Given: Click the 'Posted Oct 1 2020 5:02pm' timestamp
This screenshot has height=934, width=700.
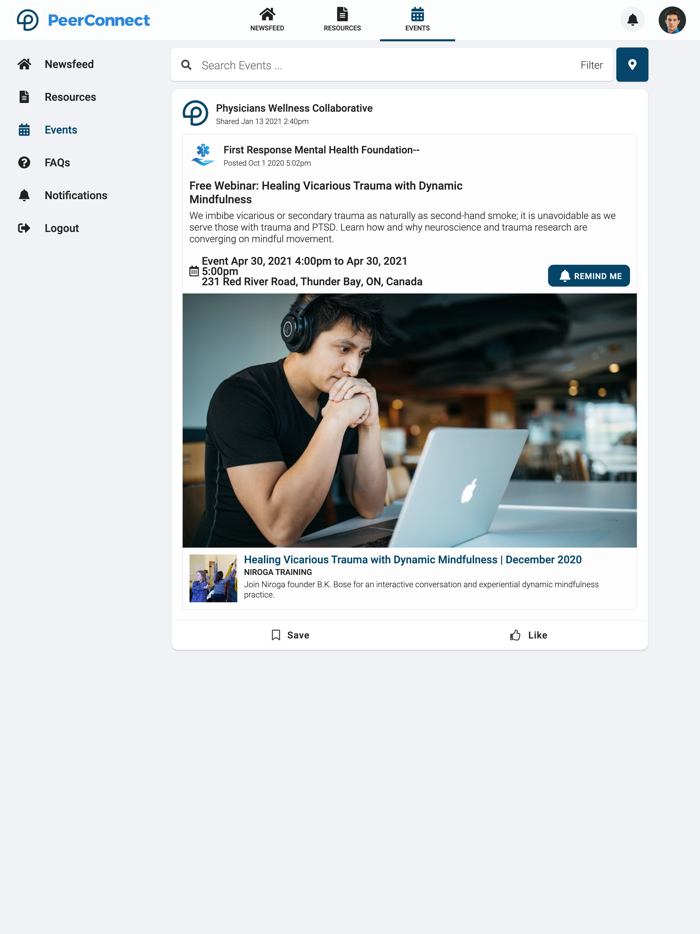Looking at the screenshot, I should point(267,163).
